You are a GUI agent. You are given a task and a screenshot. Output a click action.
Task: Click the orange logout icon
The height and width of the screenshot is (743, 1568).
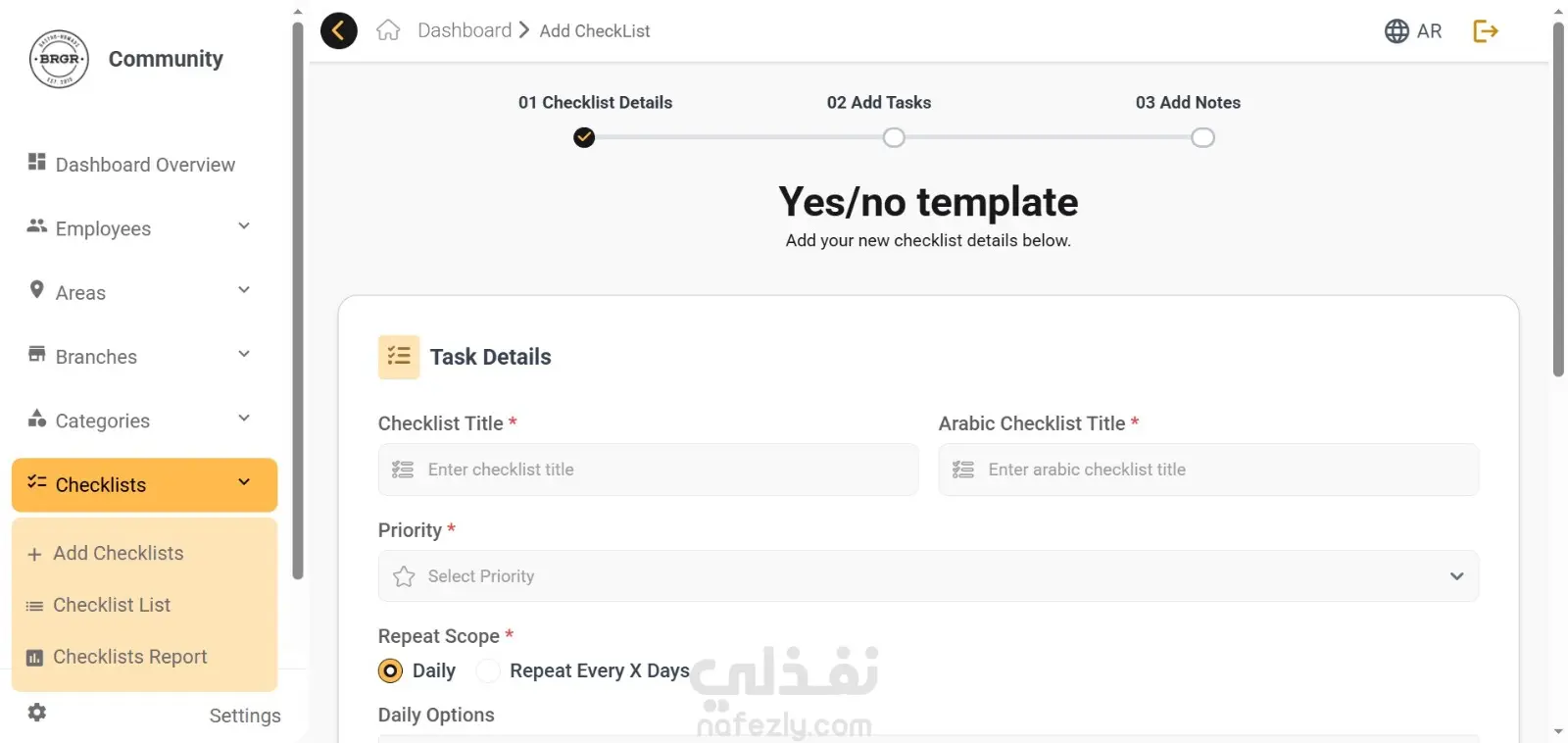1486,31
